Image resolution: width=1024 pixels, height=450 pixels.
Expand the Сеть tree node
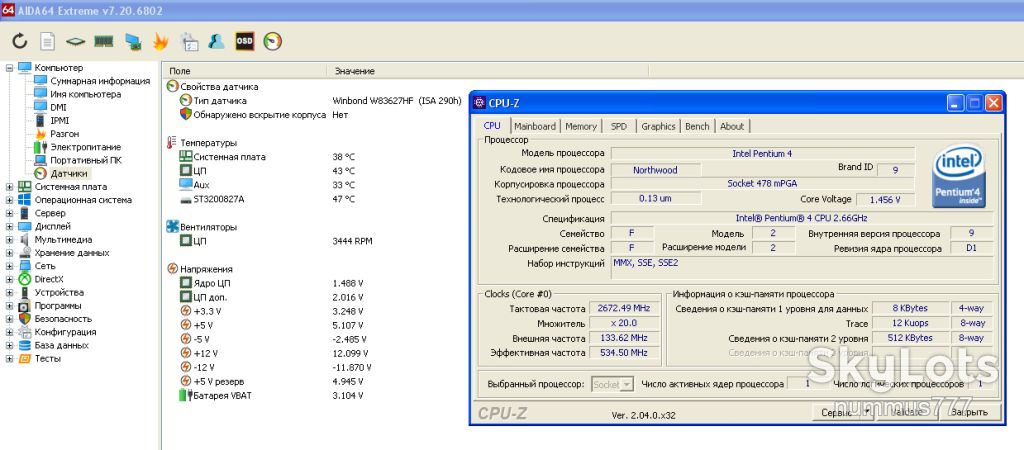[9, 266]
